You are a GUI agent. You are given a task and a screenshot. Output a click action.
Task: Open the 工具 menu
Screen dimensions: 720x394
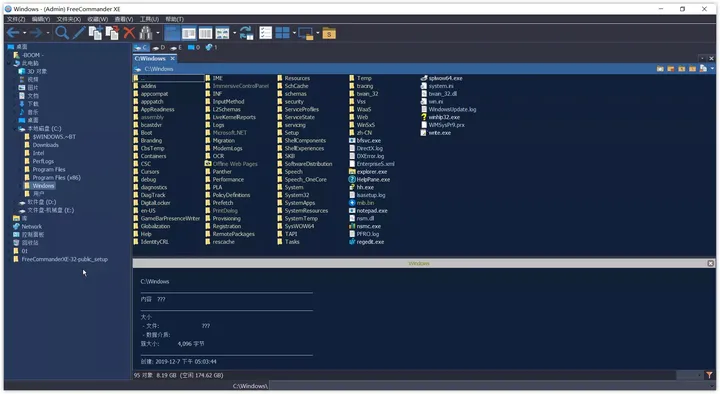click(149, 19)
